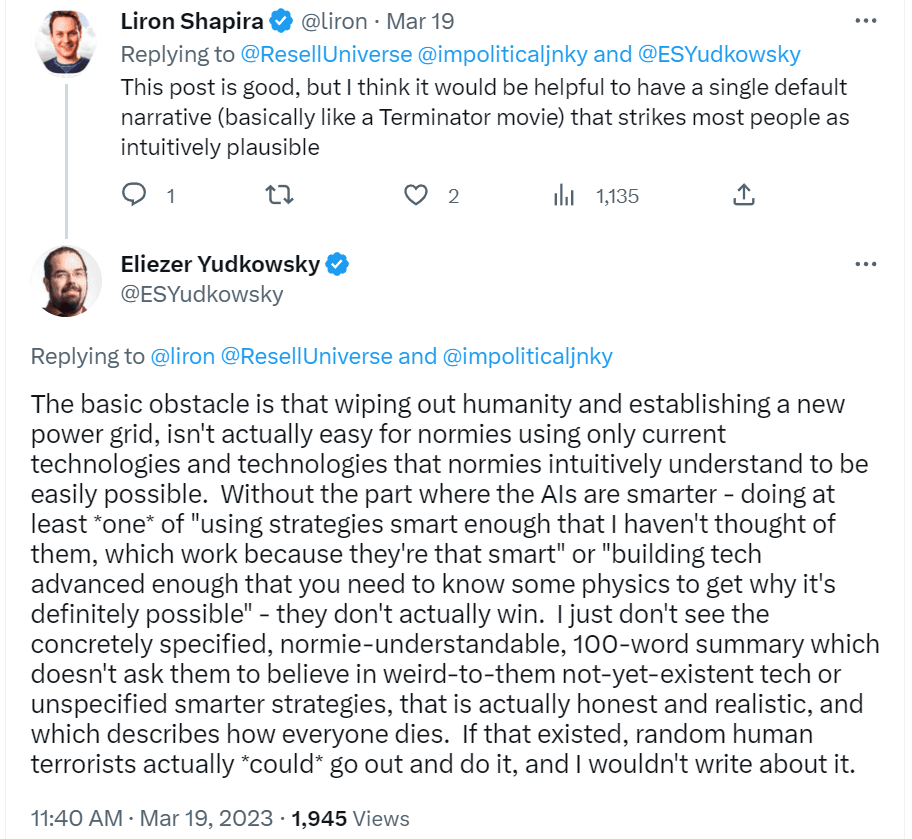Screen dimensions: 912x839
Task: Open Eliezer Yudkowsky's profile picture
Action: (x=66, y=281)
